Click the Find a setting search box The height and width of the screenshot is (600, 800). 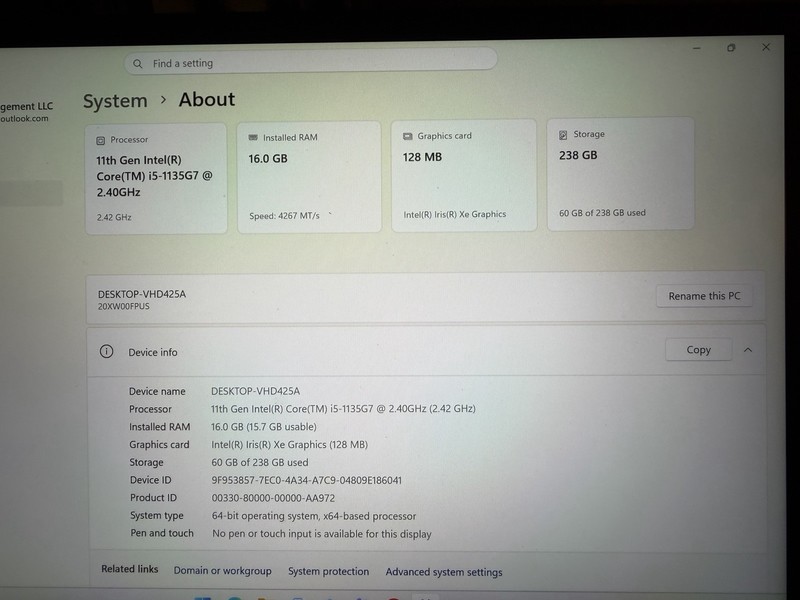(311, 61)
